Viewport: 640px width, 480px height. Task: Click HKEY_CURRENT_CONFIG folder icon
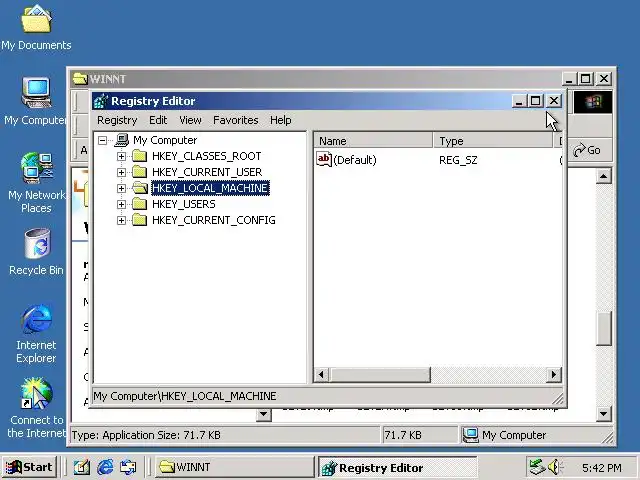click(140, 220)
